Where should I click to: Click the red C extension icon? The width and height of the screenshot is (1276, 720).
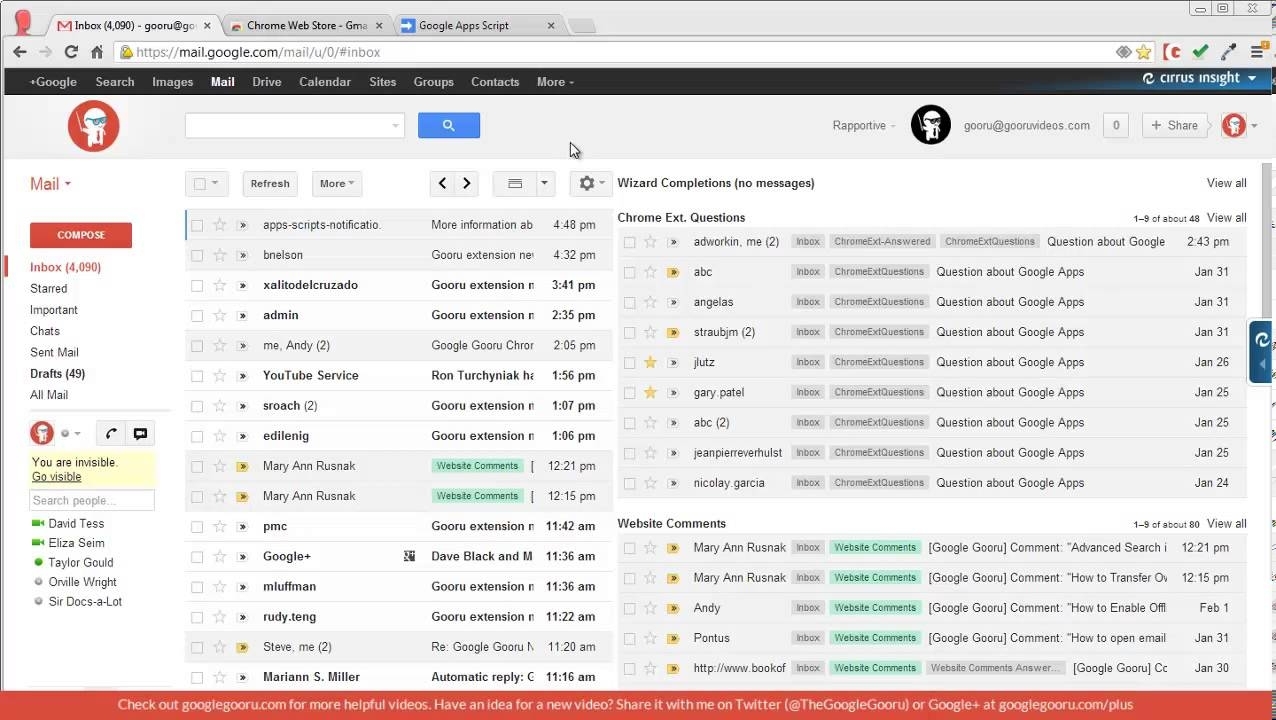[x=1173, y=52]
